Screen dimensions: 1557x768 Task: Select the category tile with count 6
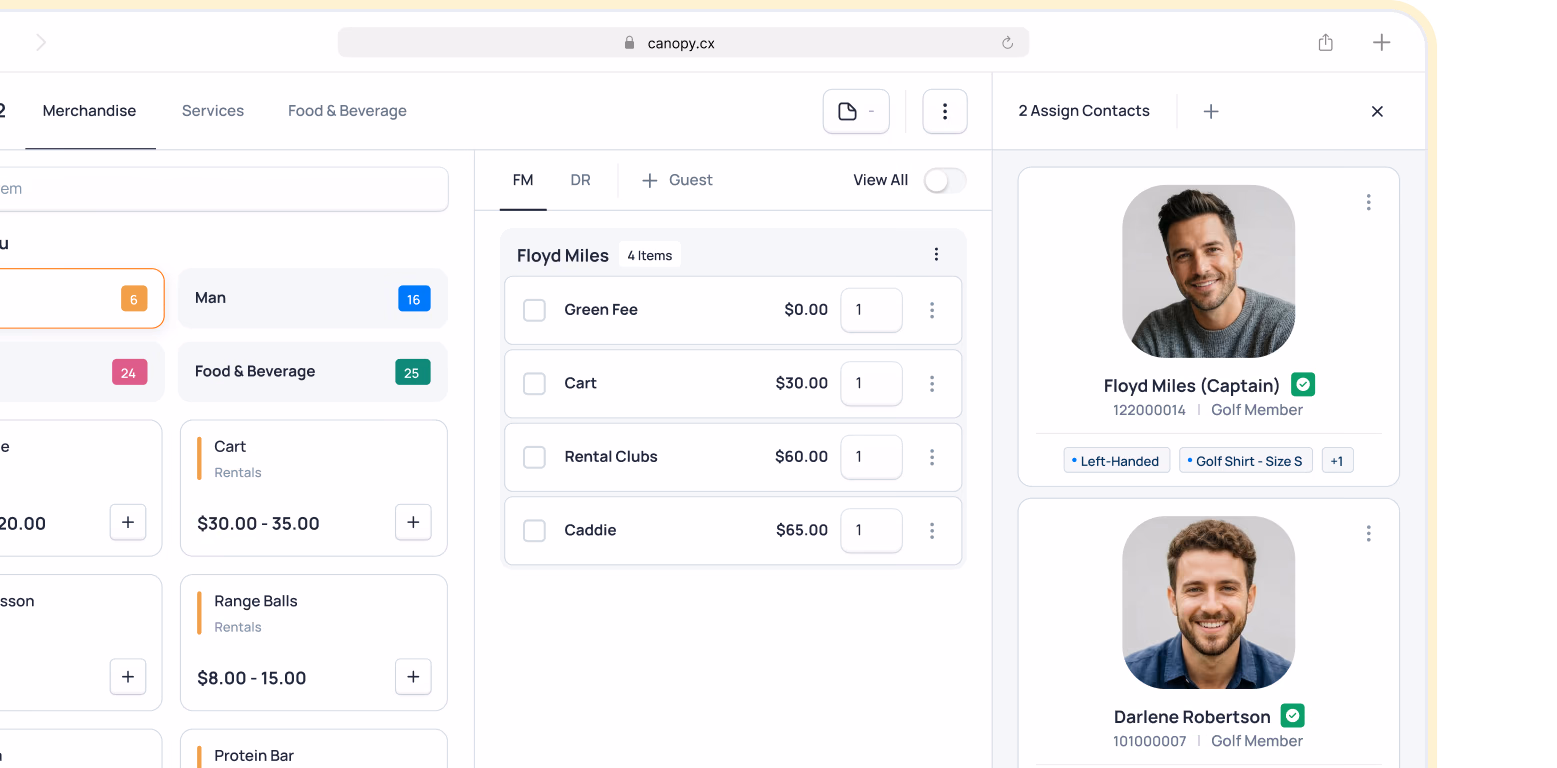coord(82,298)
